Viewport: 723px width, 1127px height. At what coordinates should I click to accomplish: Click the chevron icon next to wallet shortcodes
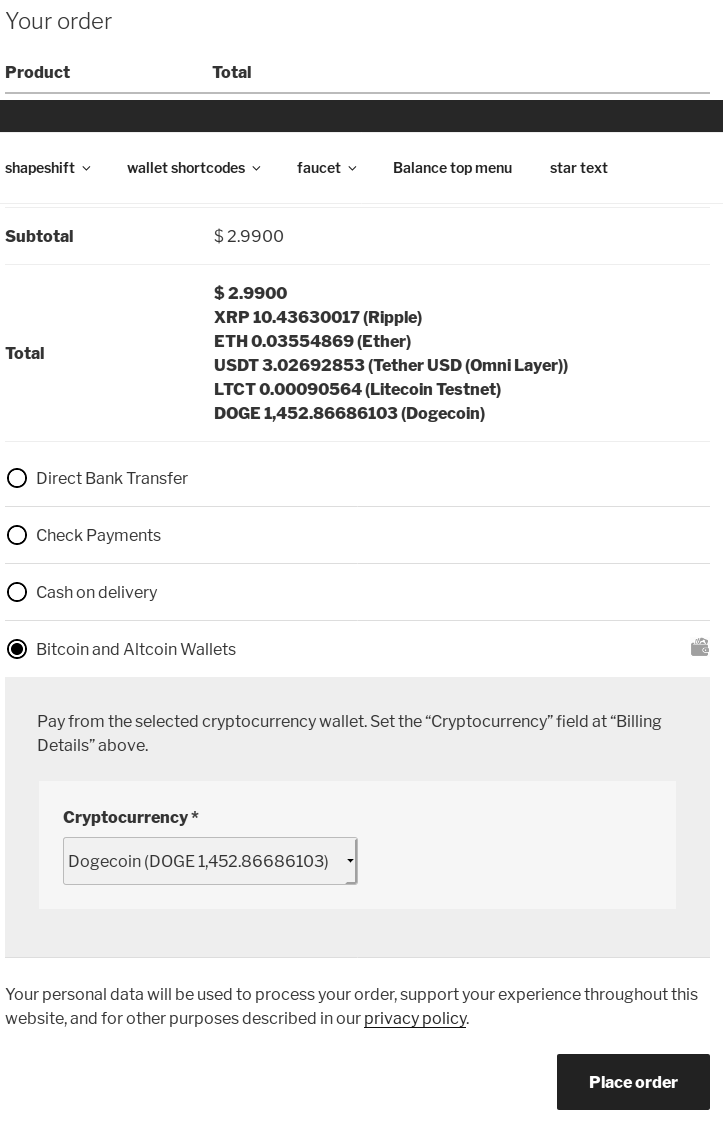(257, 168)
